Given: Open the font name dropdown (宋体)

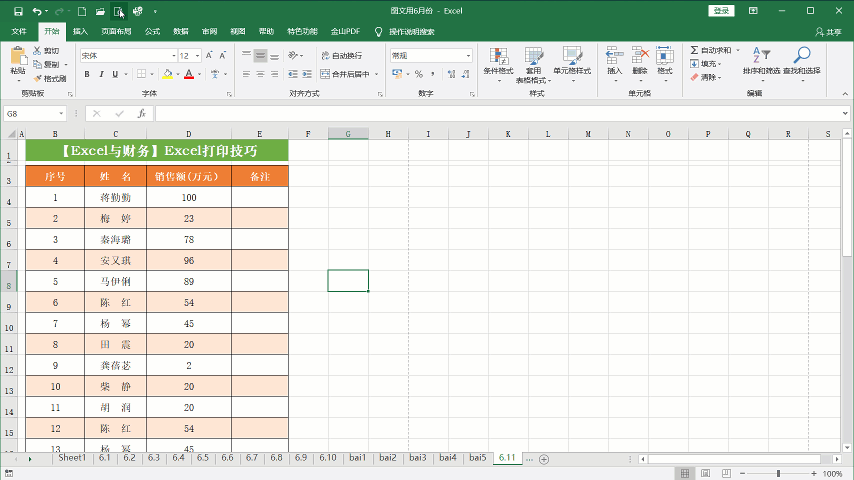Looking at the screenshot, I should pyautogui.click(x=171, y=56).
